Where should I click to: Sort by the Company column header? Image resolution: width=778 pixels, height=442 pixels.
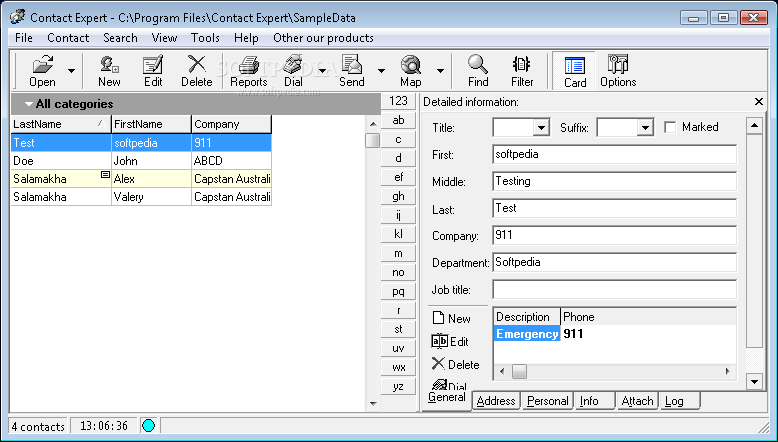tap(231, 124)
